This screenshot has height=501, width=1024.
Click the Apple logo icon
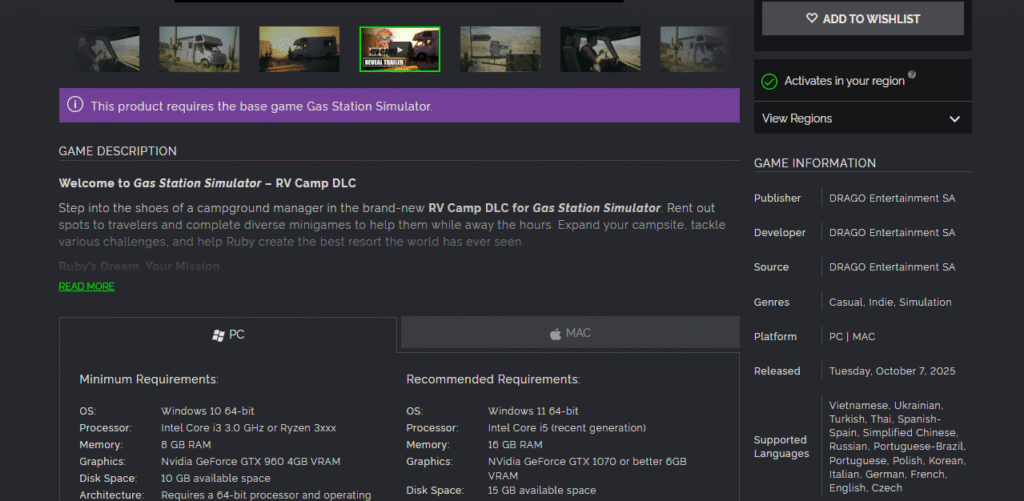point(555,333)
